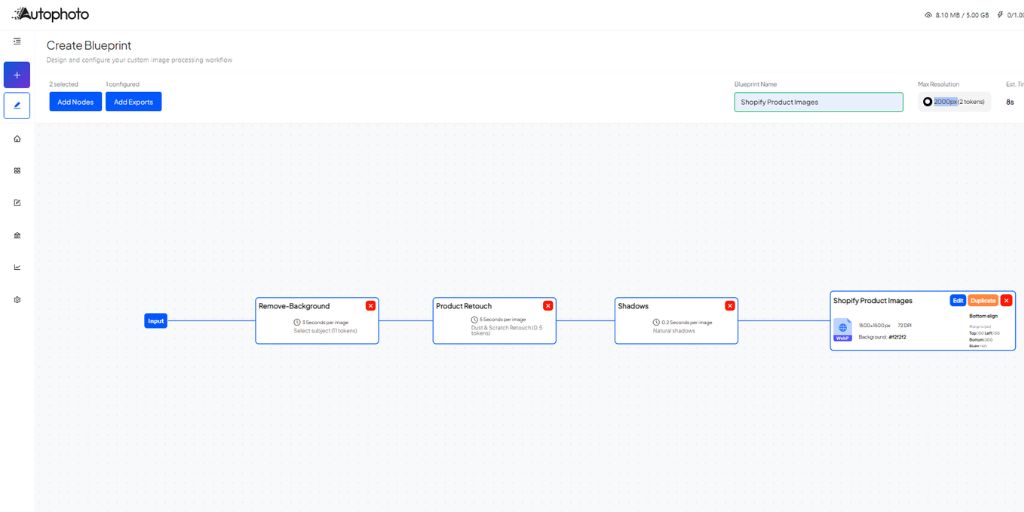Duplicate the Shopify Product Images export
The height and width of the screenshot is (512, 1024).
(983, 300)
